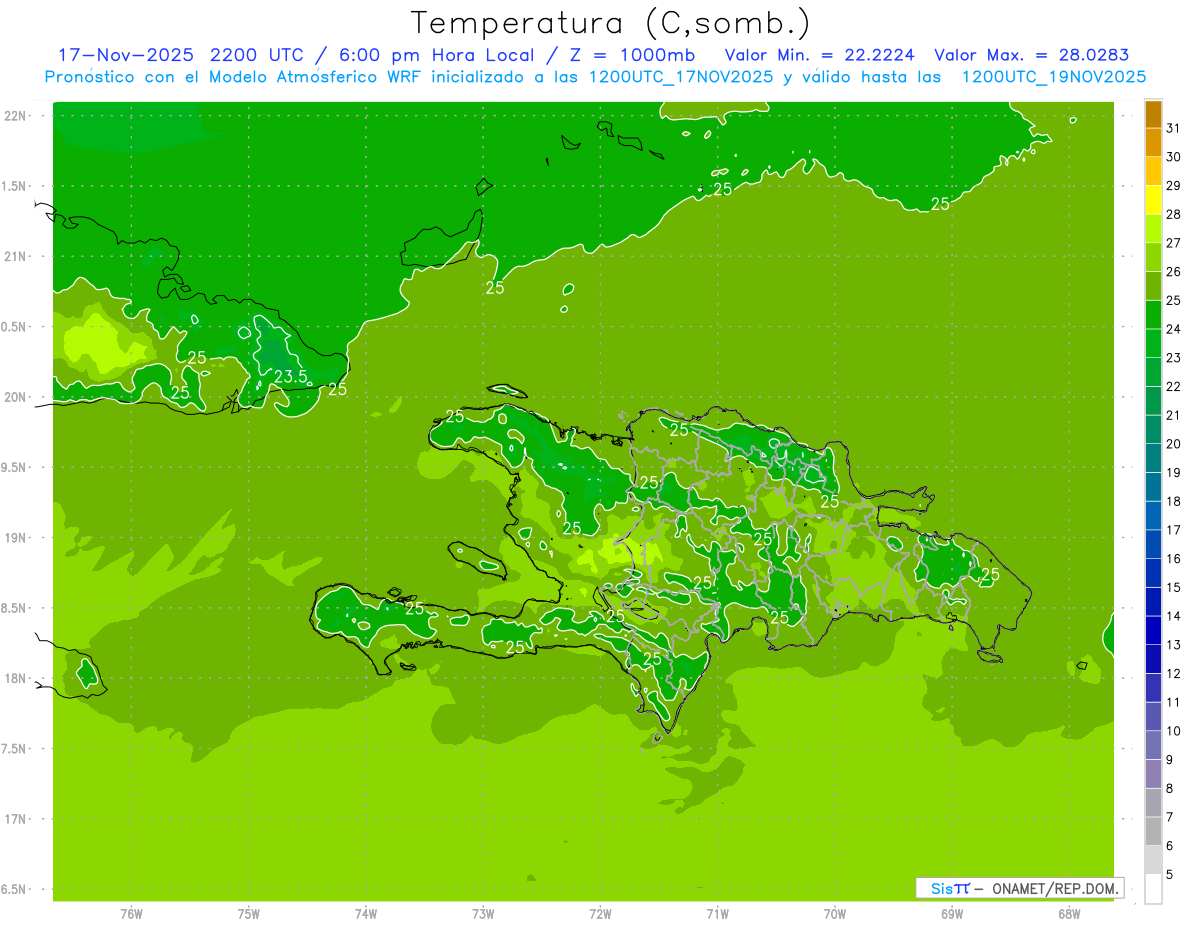Click the '20N' latitude axis label
Screen dimensions: 1200x927
tap(14, 397)
